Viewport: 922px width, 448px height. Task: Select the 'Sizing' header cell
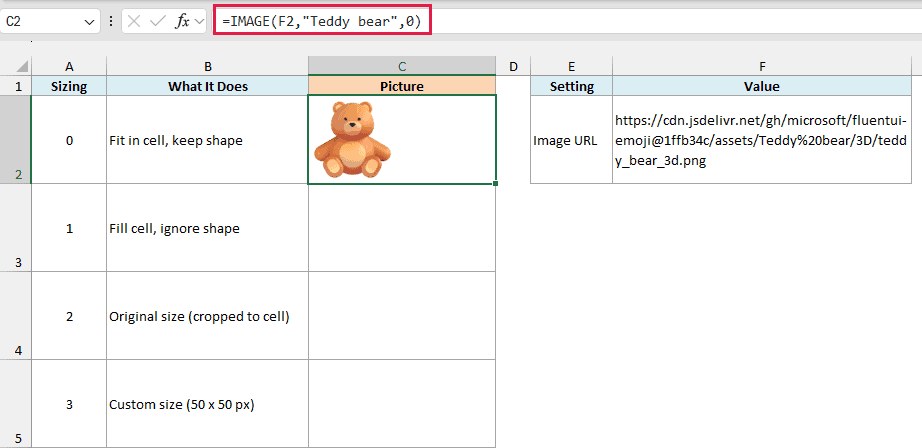pos(69,86)
